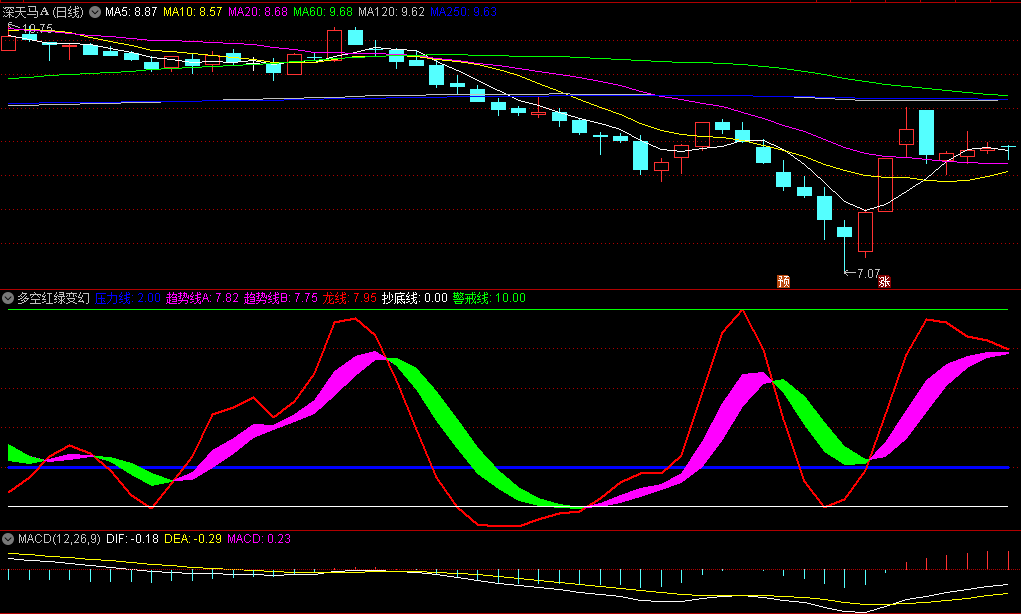Click the red 龙线 label
This screenshot has width=1021, height=614.
350,298
